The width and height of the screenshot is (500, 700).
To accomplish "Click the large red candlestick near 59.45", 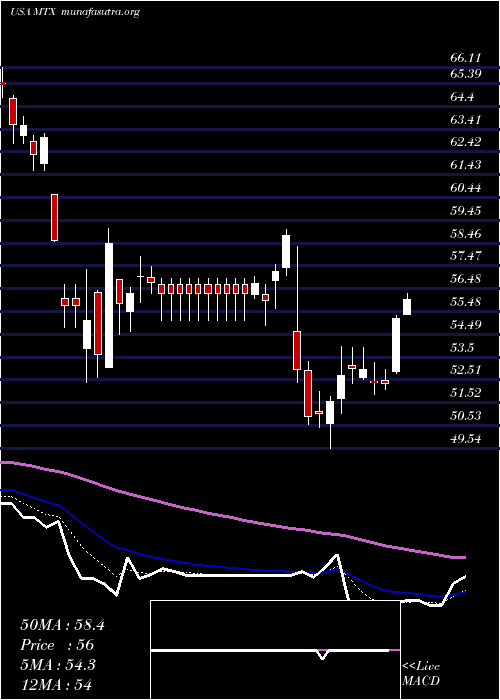I will [54, 218].
